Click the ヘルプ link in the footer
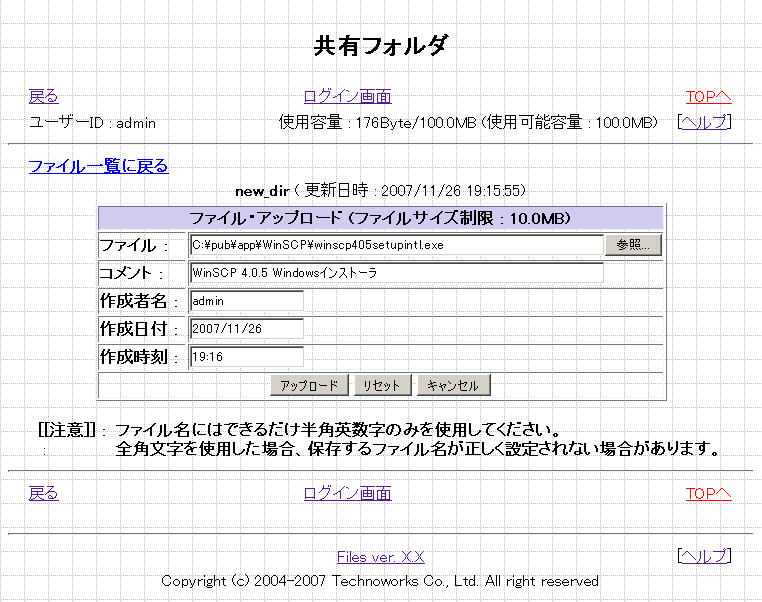 click(x=704, y=556)
